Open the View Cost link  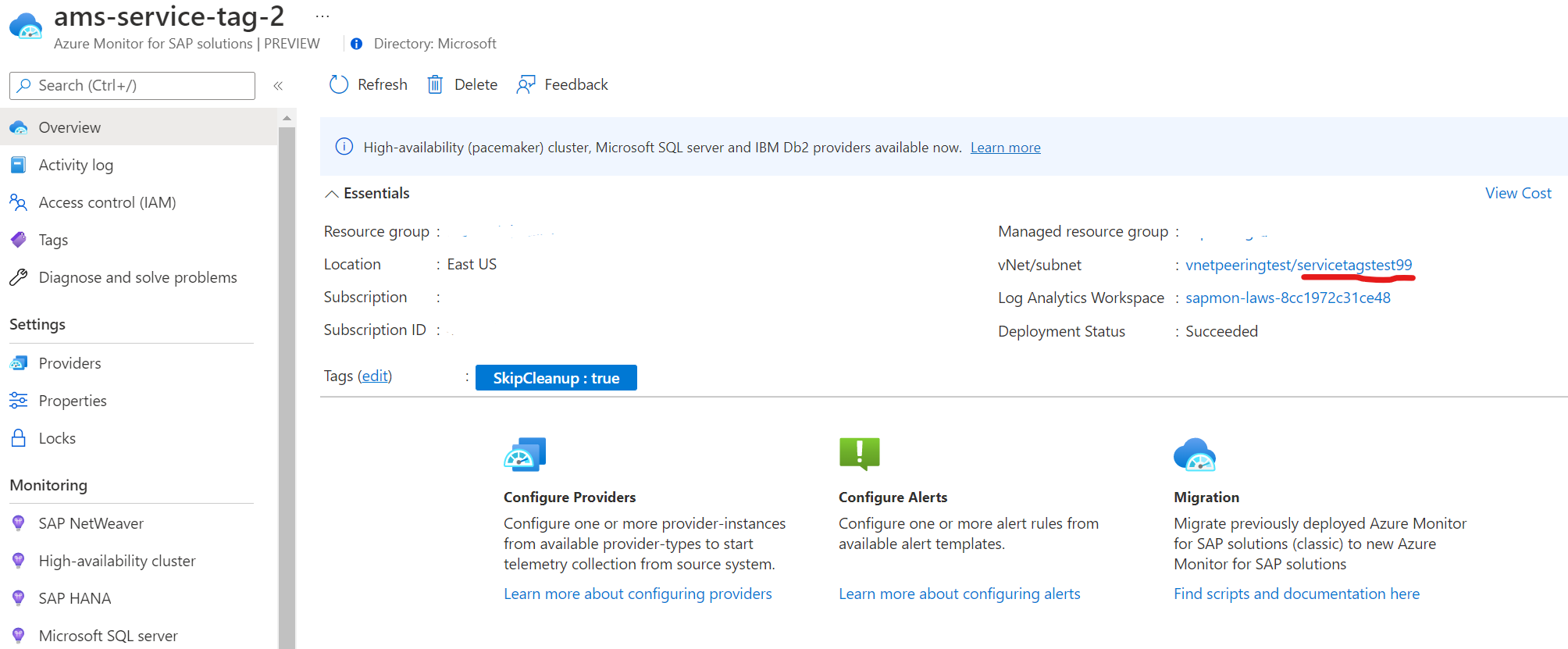coord(1518,193)
